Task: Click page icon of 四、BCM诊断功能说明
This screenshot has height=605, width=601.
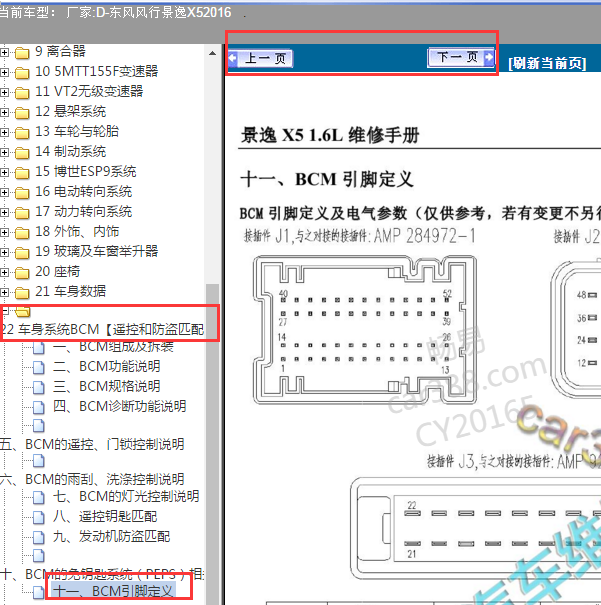Action: tap(39, 407)
